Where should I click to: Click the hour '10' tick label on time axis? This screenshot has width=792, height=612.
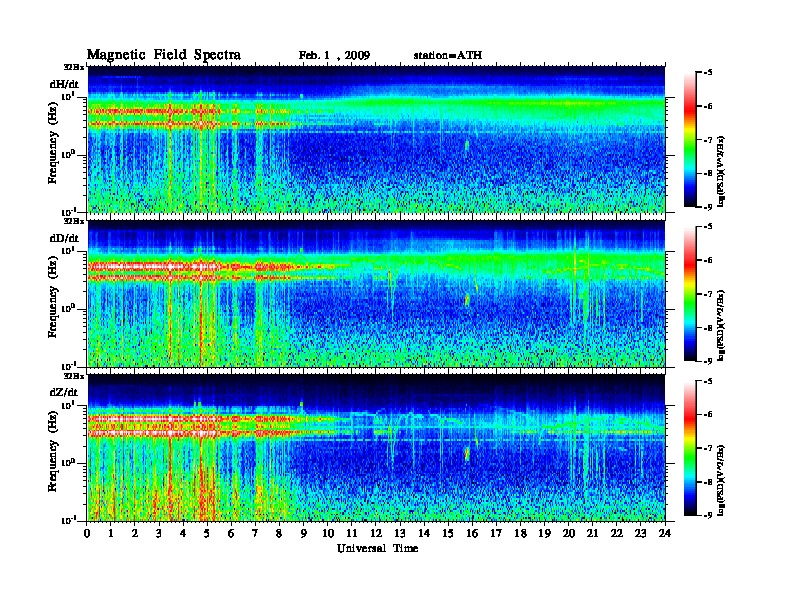pos(328,534)
